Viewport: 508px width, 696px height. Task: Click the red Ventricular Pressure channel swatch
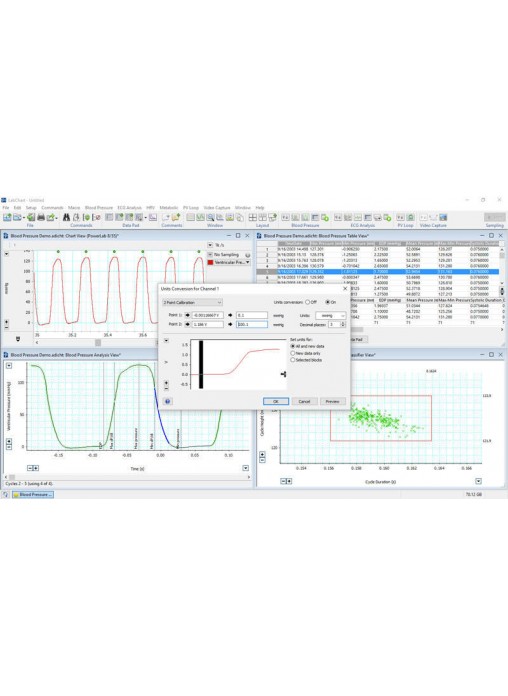(210, 263)
